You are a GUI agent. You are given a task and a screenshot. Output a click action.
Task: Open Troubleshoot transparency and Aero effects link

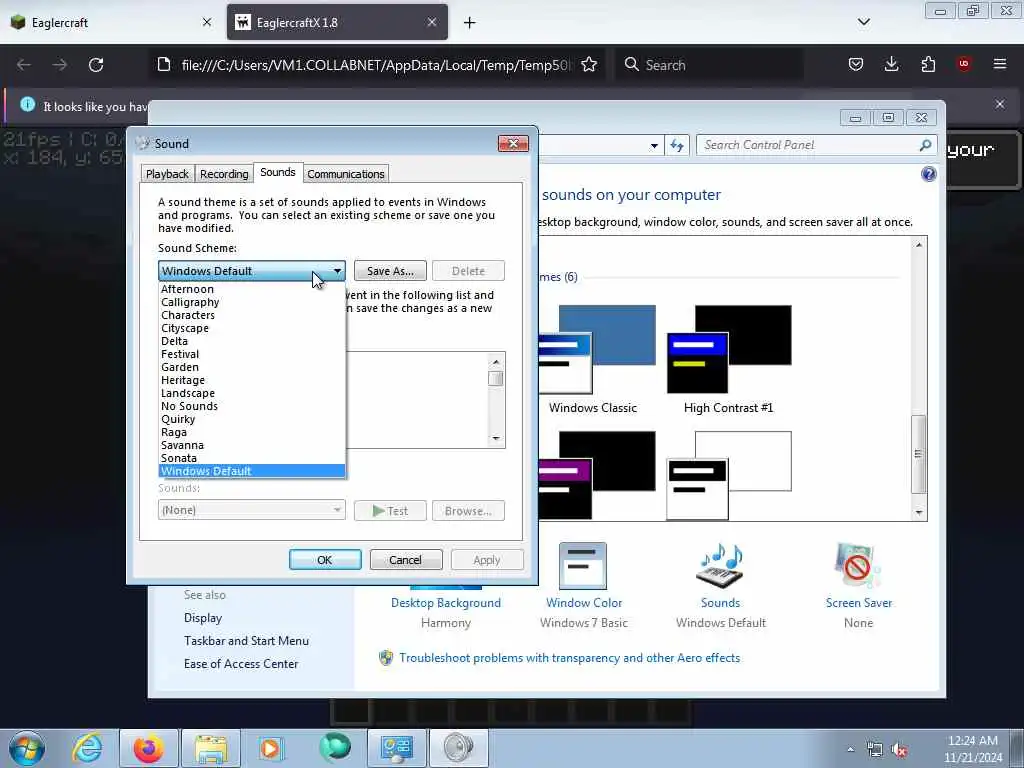coord(569,658)
